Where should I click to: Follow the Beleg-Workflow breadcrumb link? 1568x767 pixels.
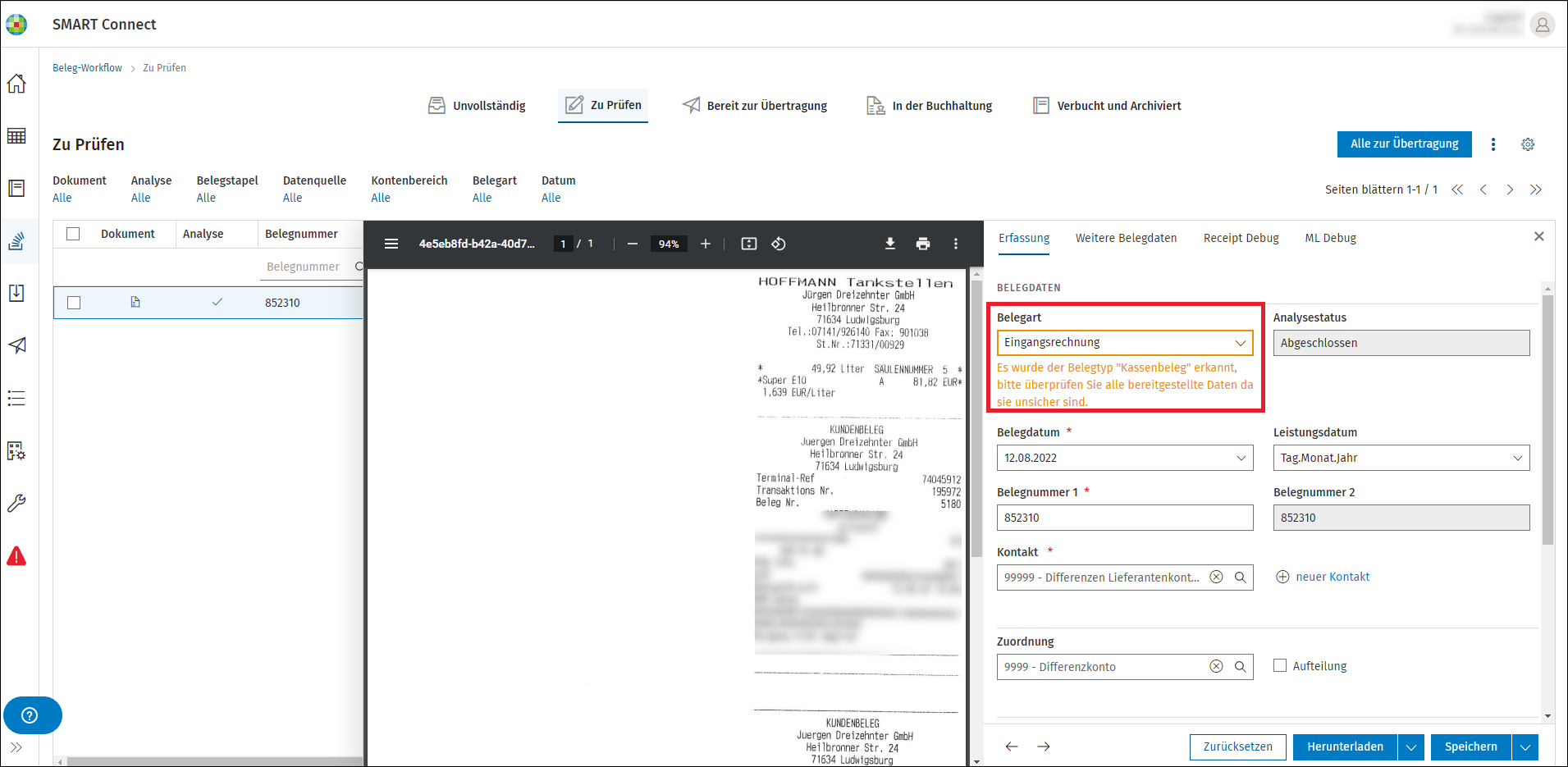pos(87,68)
